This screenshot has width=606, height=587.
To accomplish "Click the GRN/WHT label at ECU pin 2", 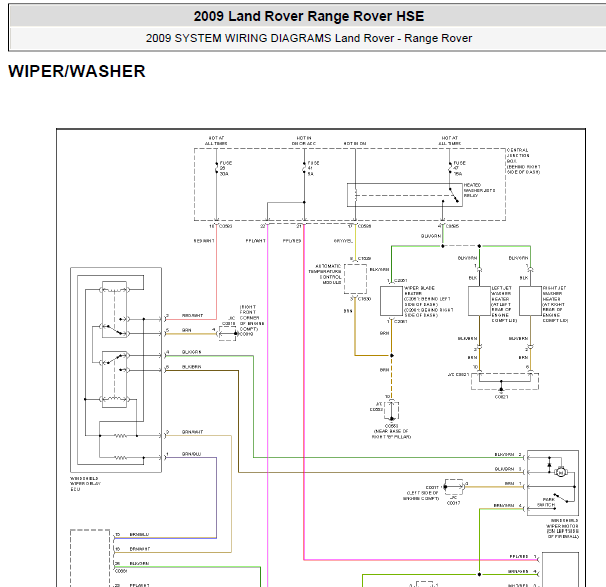I will click(192, 432).
